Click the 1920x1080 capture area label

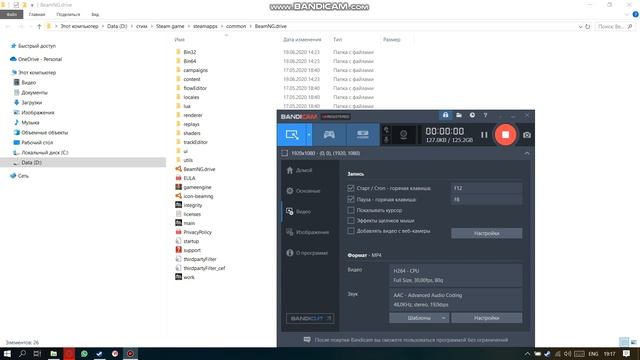point(326,153)
